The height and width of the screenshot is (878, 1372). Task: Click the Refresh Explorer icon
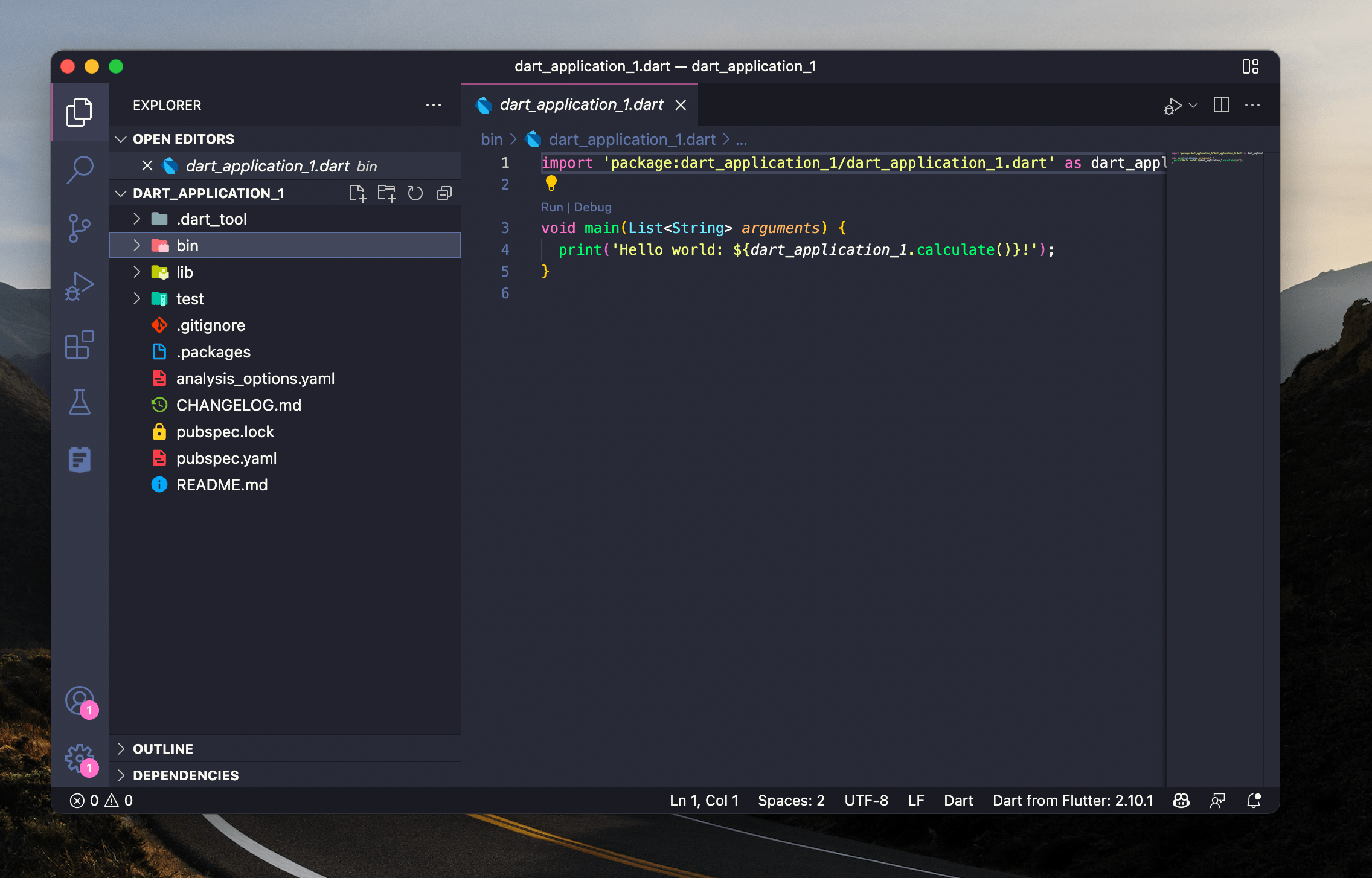click(x=415, y=193)
